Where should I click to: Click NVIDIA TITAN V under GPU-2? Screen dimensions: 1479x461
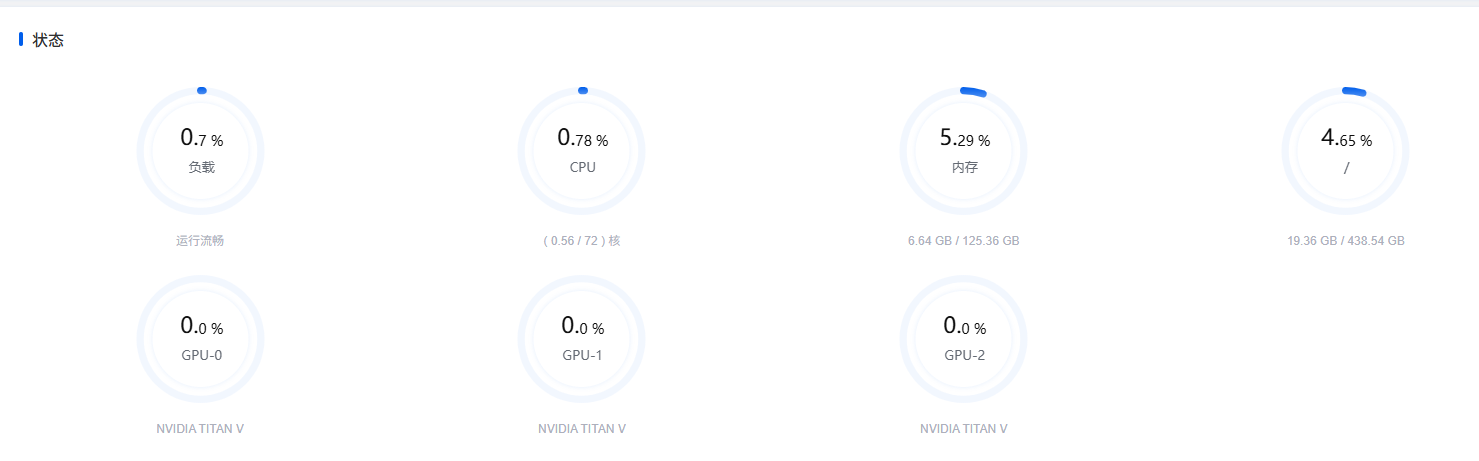coord(964,429)
